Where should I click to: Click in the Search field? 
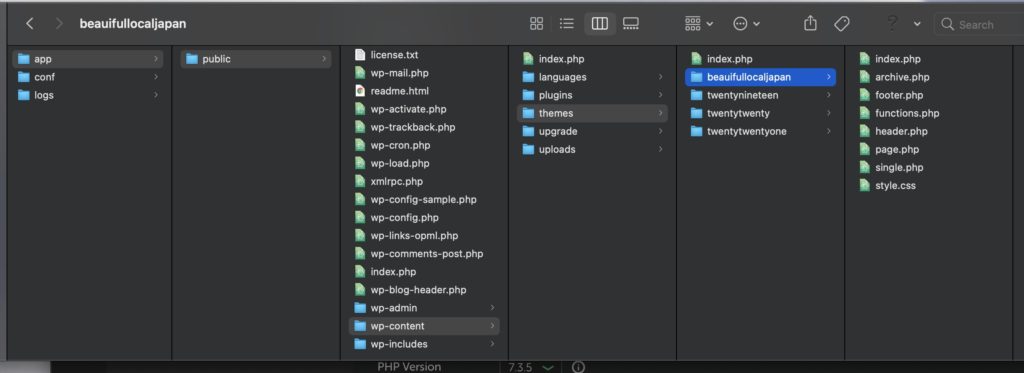tap(979, 25)
